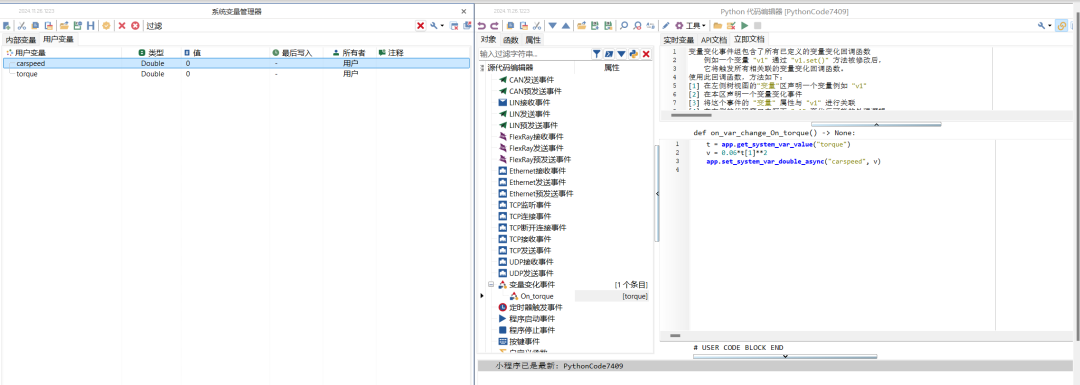Select 按键事件 in the tree

coord(524,342)
